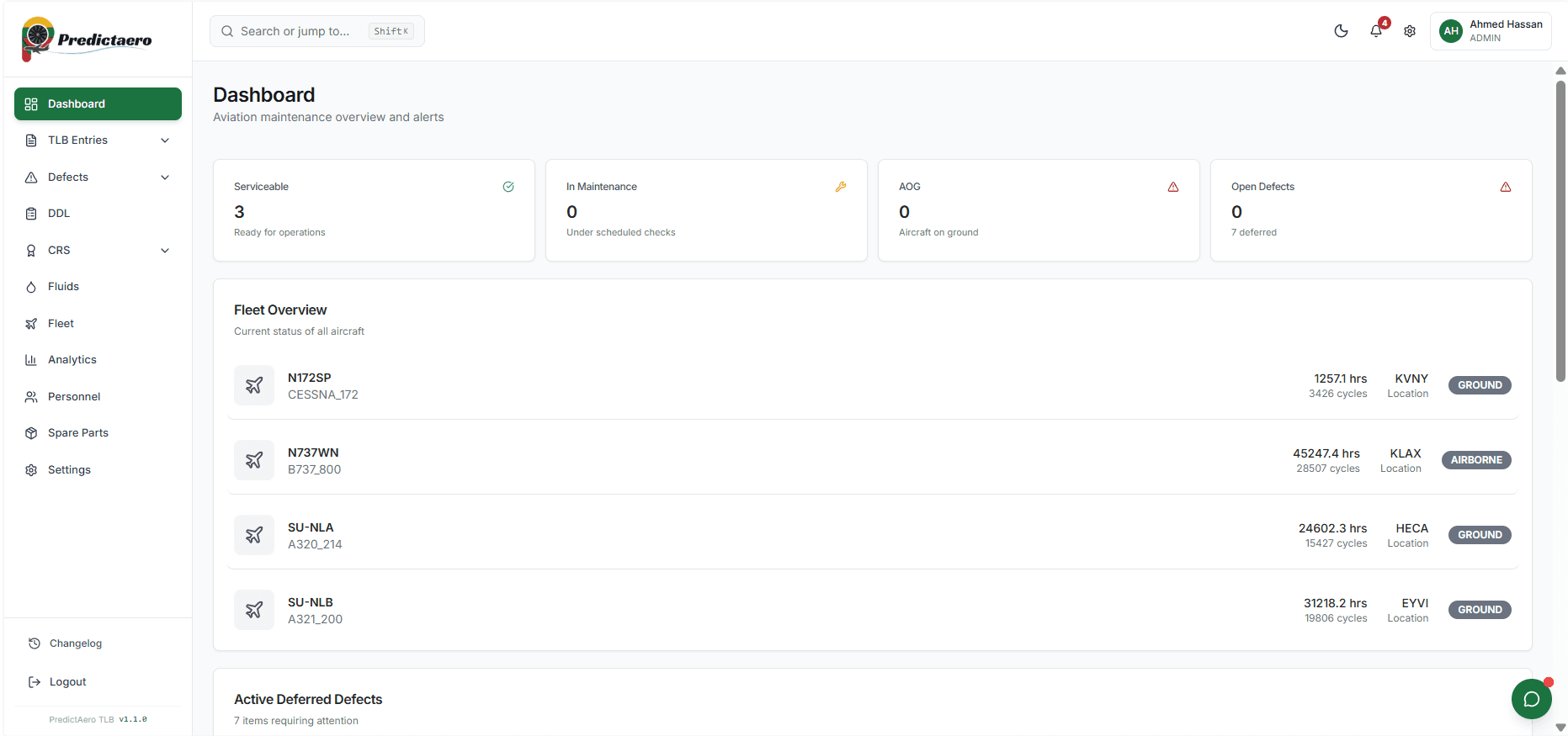Image resolution: width=1568 pixels, height=736 pixels.
Task: Open Settings in sidebar
Action: (98, 469)
